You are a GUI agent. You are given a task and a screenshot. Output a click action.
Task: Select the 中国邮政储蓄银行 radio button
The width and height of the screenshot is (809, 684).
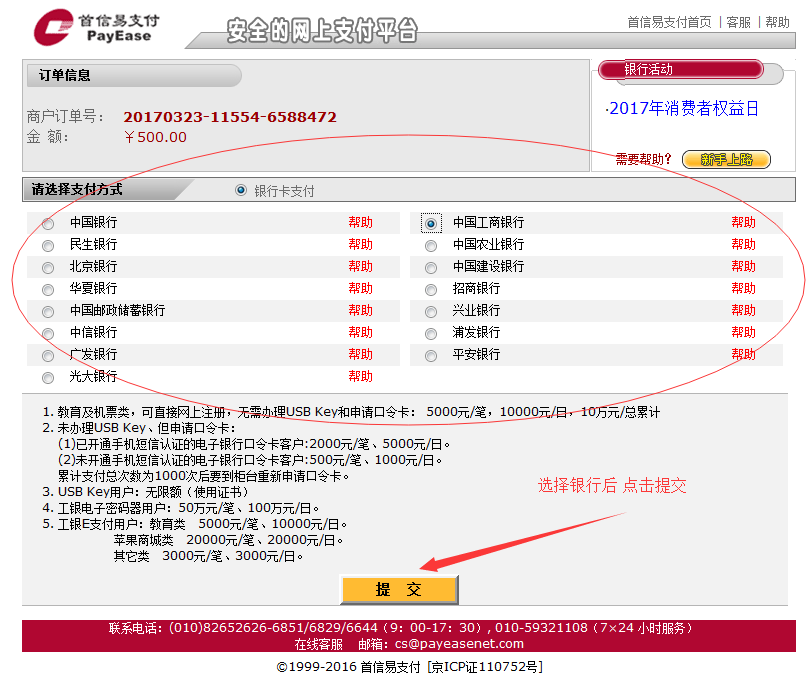[48, 312]
